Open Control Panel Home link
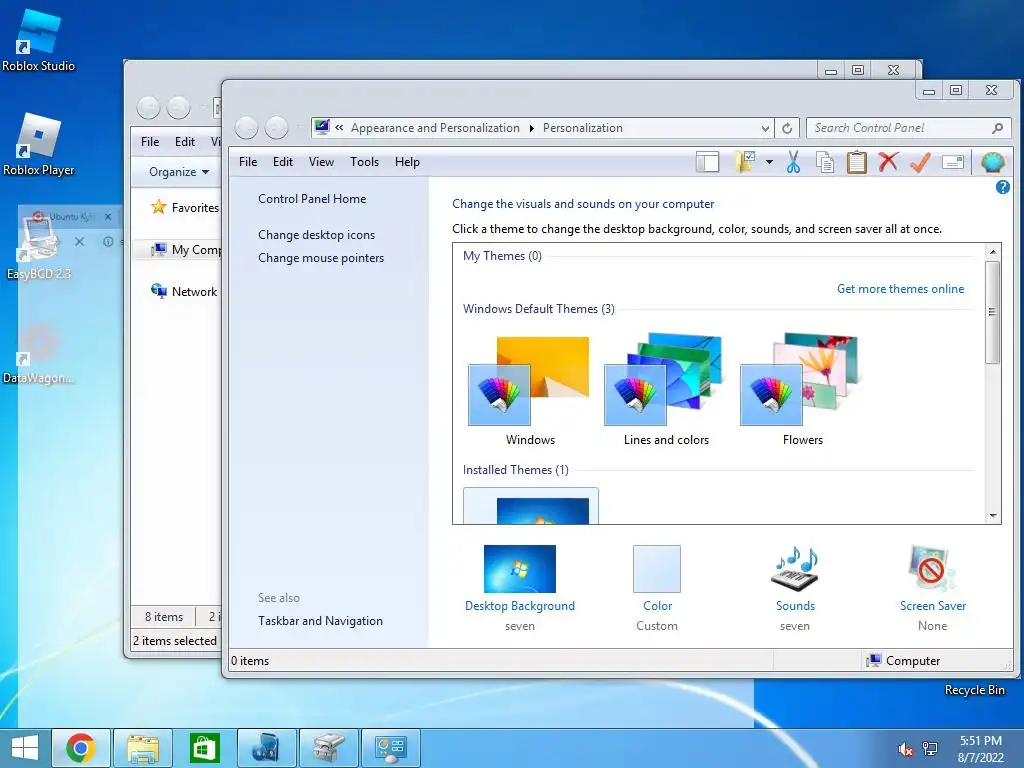 [312, 199]
